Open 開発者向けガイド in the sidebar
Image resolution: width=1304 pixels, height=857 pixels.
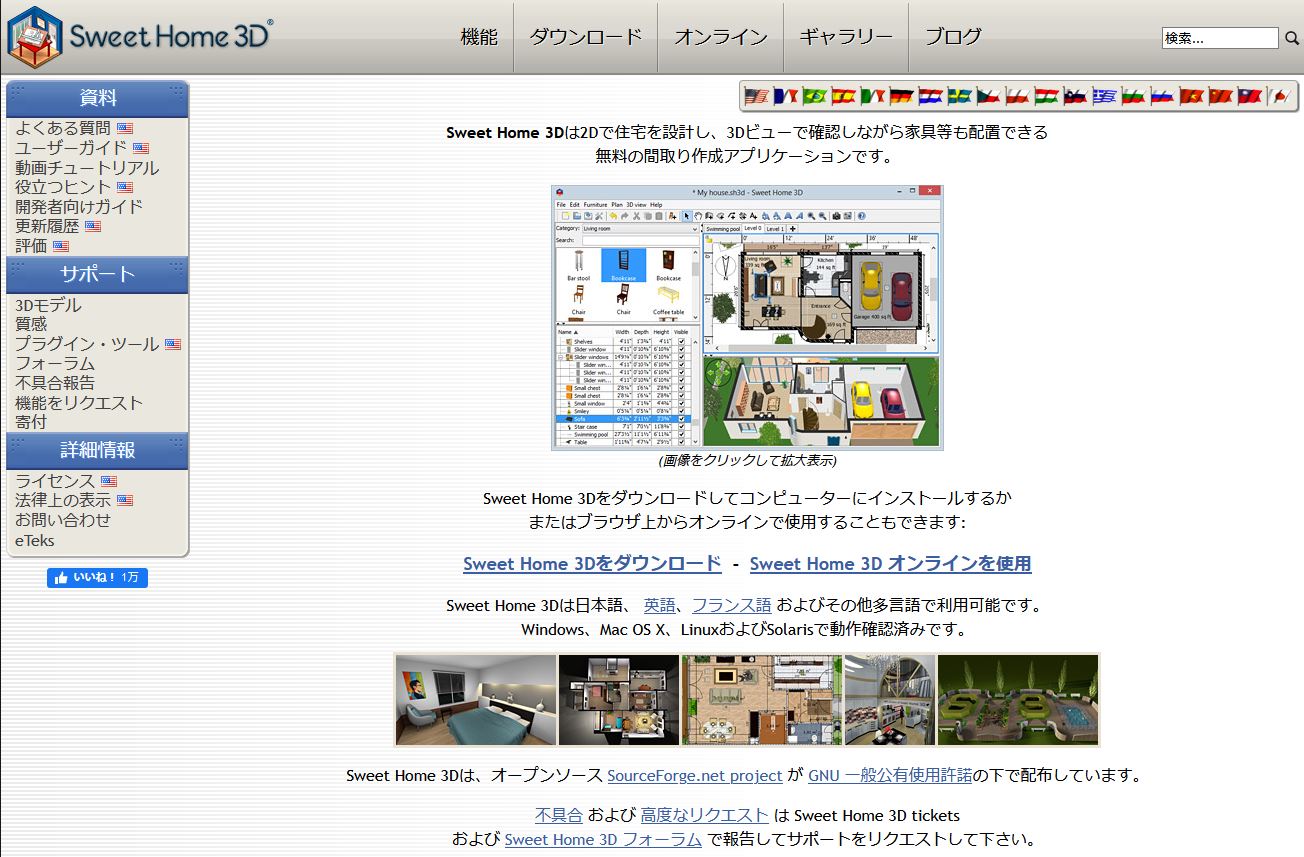click(79, 206)
